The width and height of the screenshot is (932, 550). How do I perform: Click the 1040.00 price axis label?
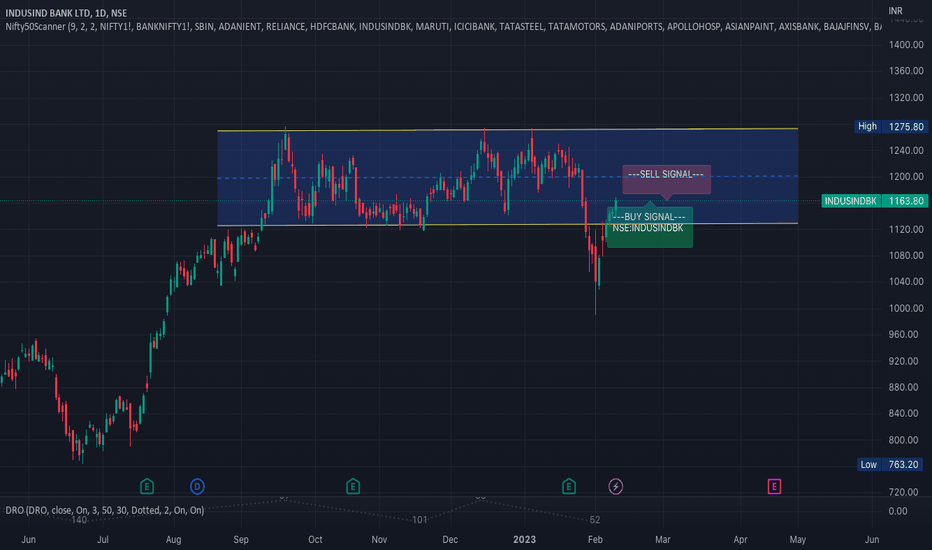[906, 281]
